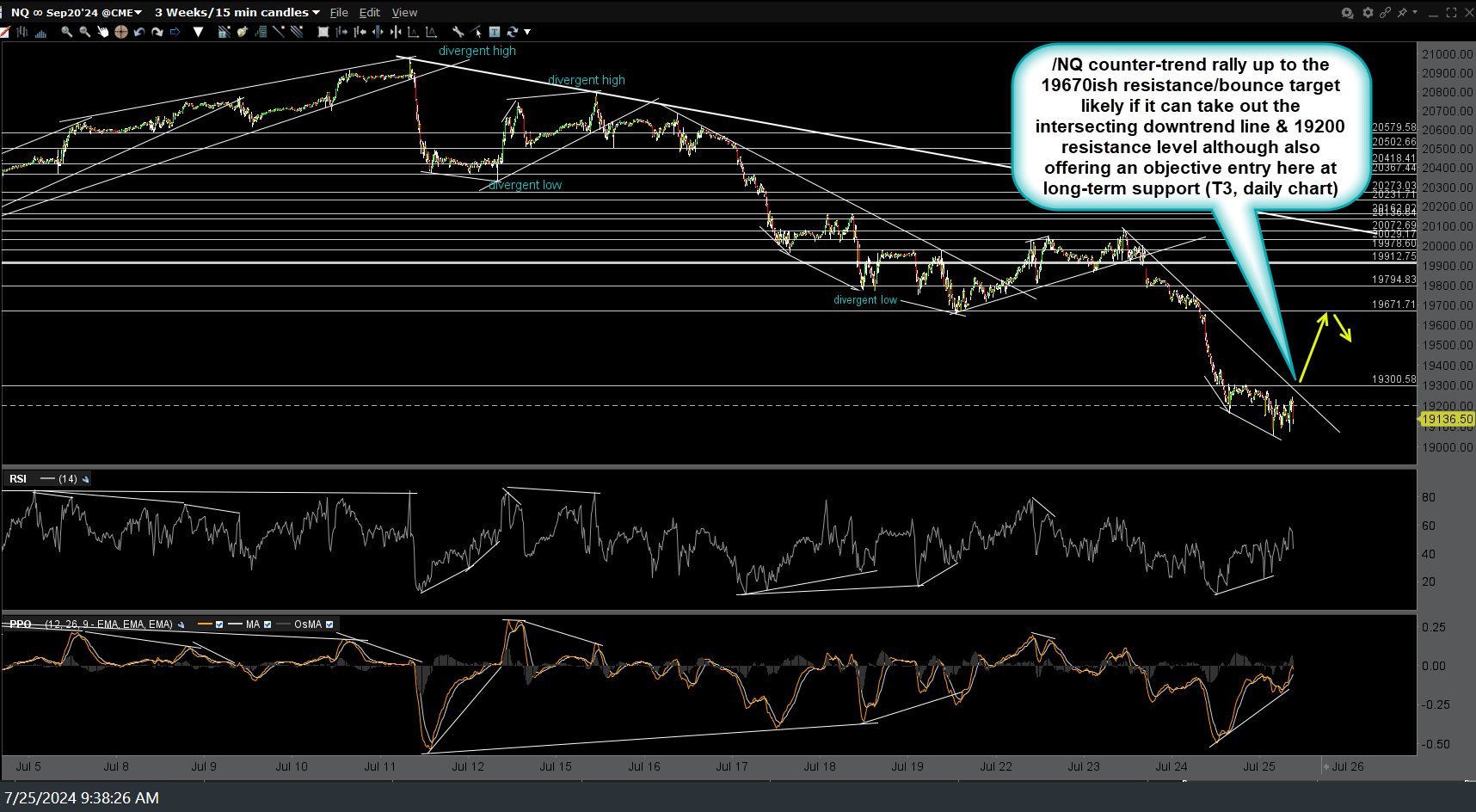Toggle the PPO MA line checkbox
1476x812 pixels.
coord(268,624)
